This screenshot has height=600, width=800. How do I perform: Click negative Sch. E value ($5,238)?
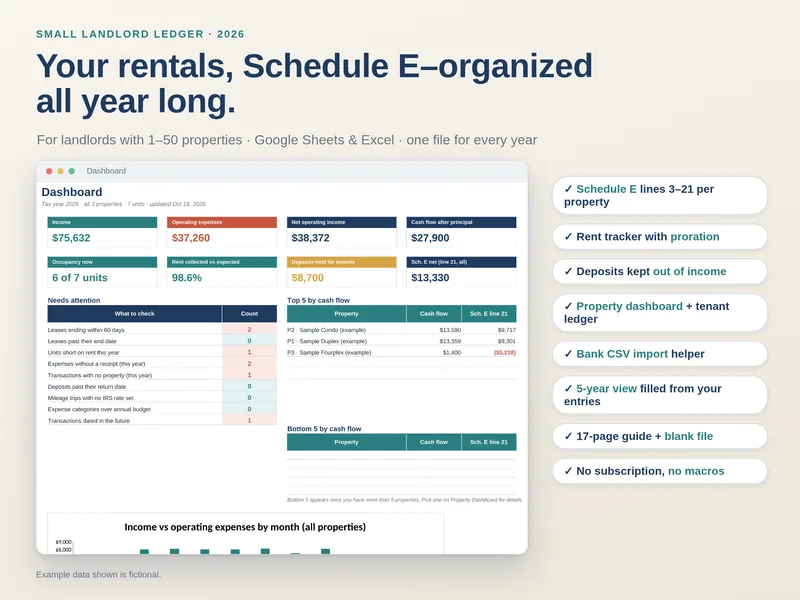[505, 353]
